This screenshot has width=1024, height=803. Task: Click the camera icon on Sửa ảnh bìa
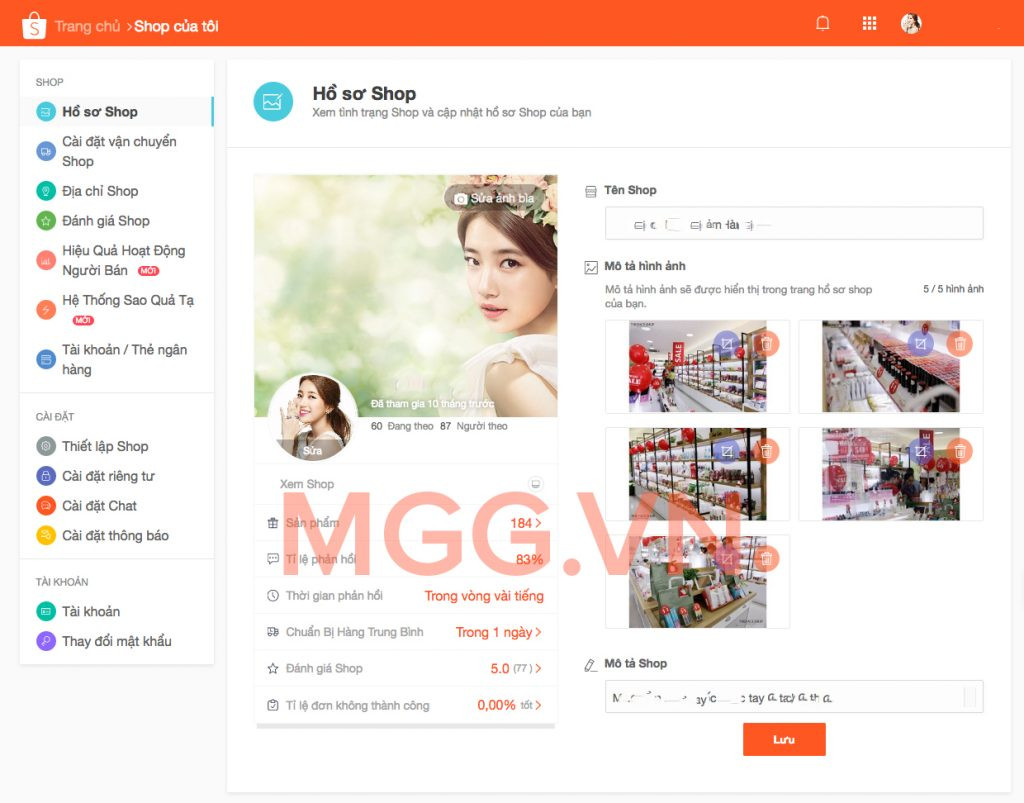coord(460,198)
